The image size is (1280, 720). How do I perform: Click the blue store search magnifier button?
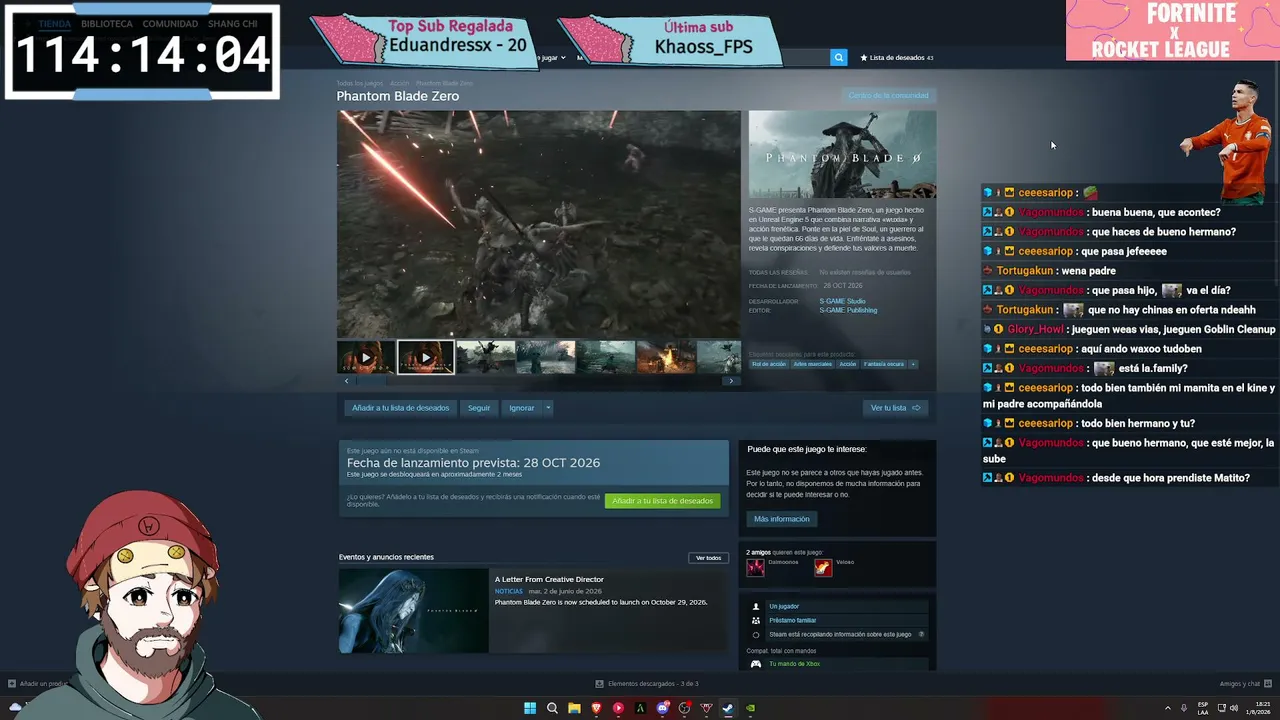(x=839, y=58)
